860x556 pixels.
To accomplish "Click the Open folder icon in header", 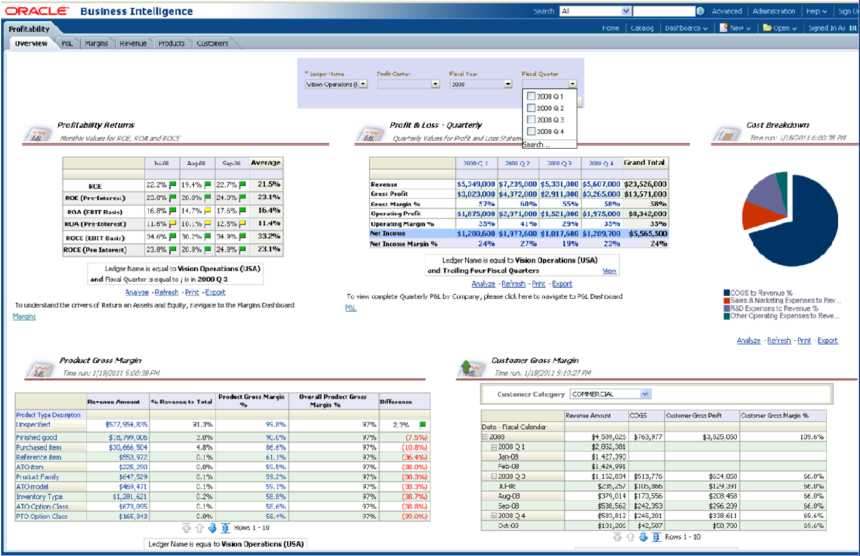I will [767, 27].
